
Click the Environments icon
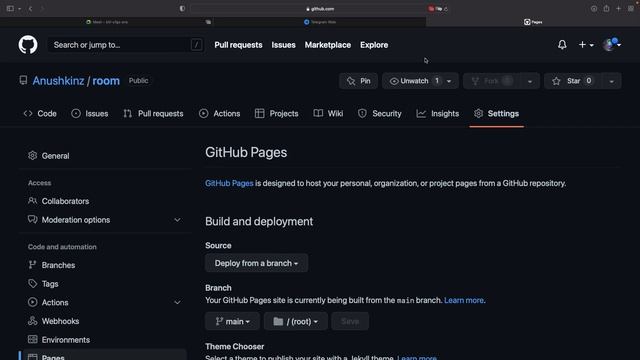(x=33, y=339)
